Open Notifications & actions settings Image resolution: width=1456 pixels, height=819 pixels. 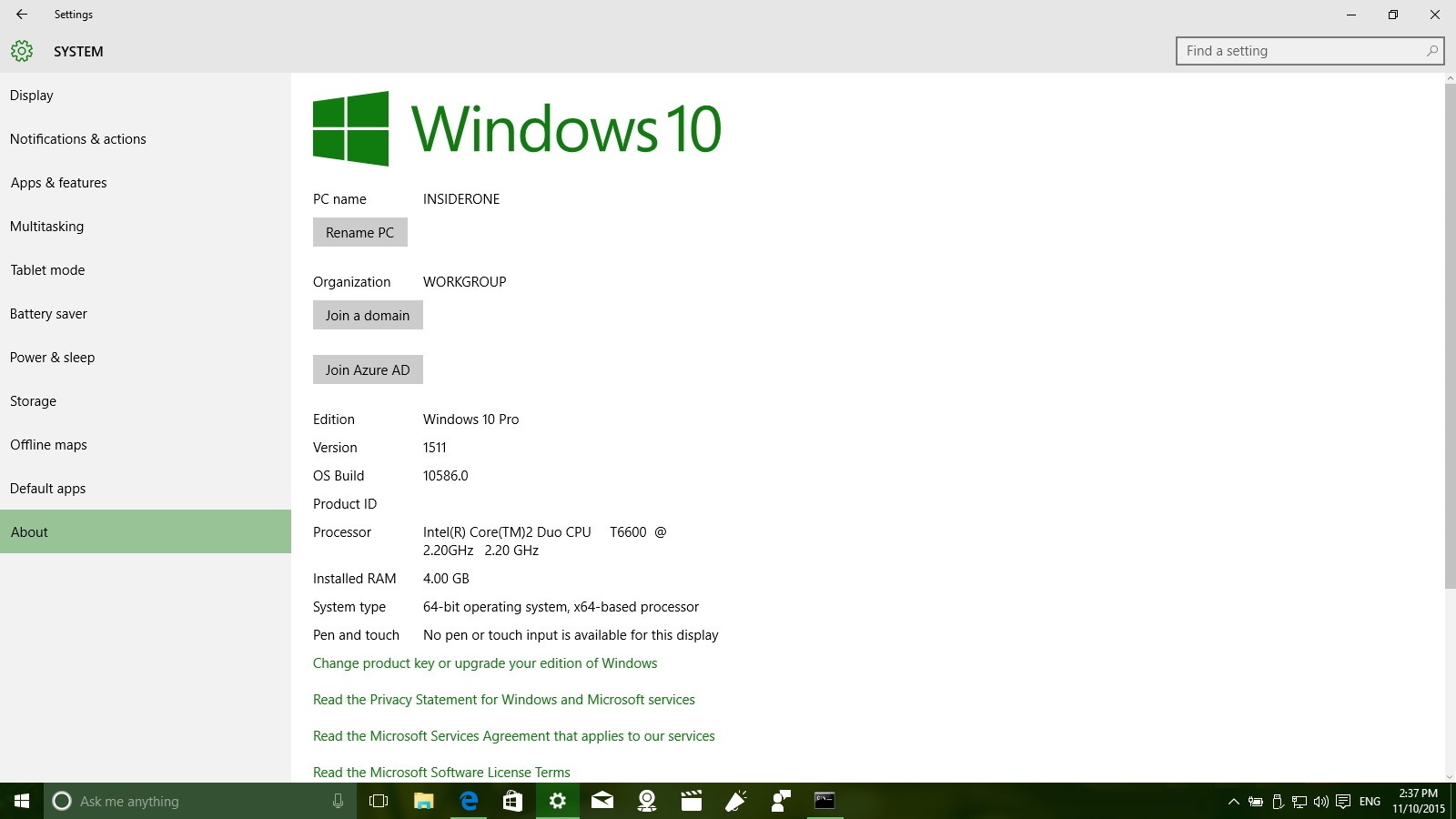pos(146,139)
